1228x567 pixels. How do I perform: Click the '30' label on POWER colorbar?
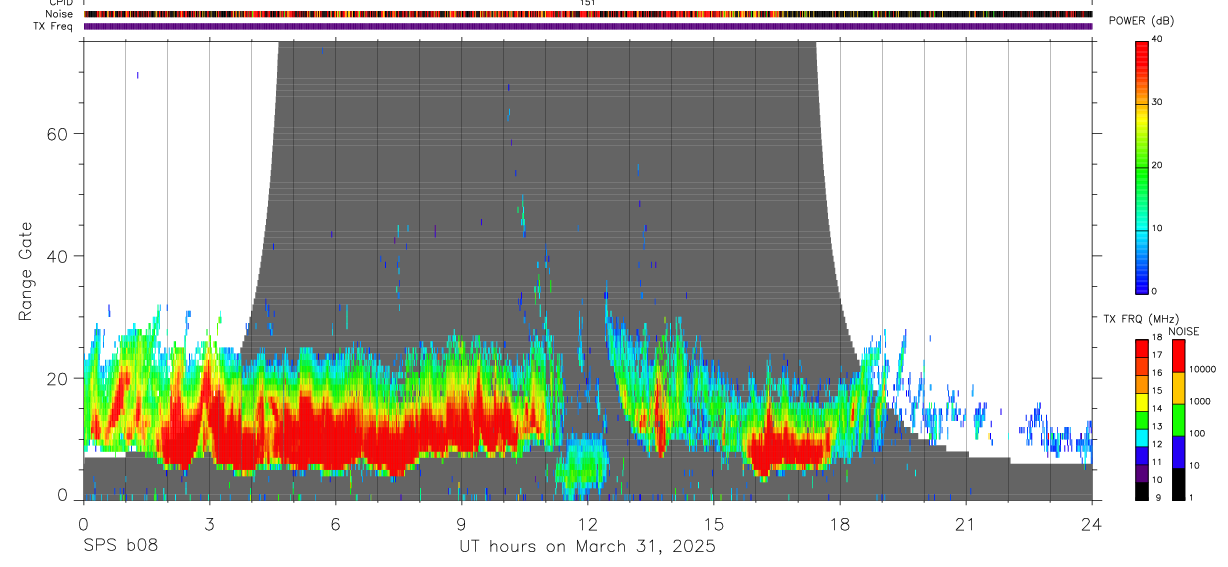(1158, 103)
